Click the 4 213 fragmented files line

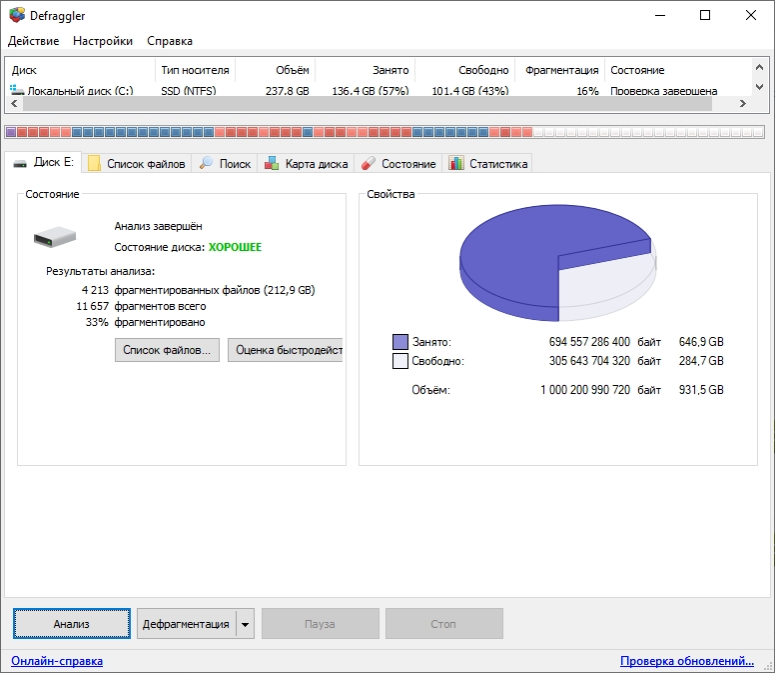coord(198,290)
